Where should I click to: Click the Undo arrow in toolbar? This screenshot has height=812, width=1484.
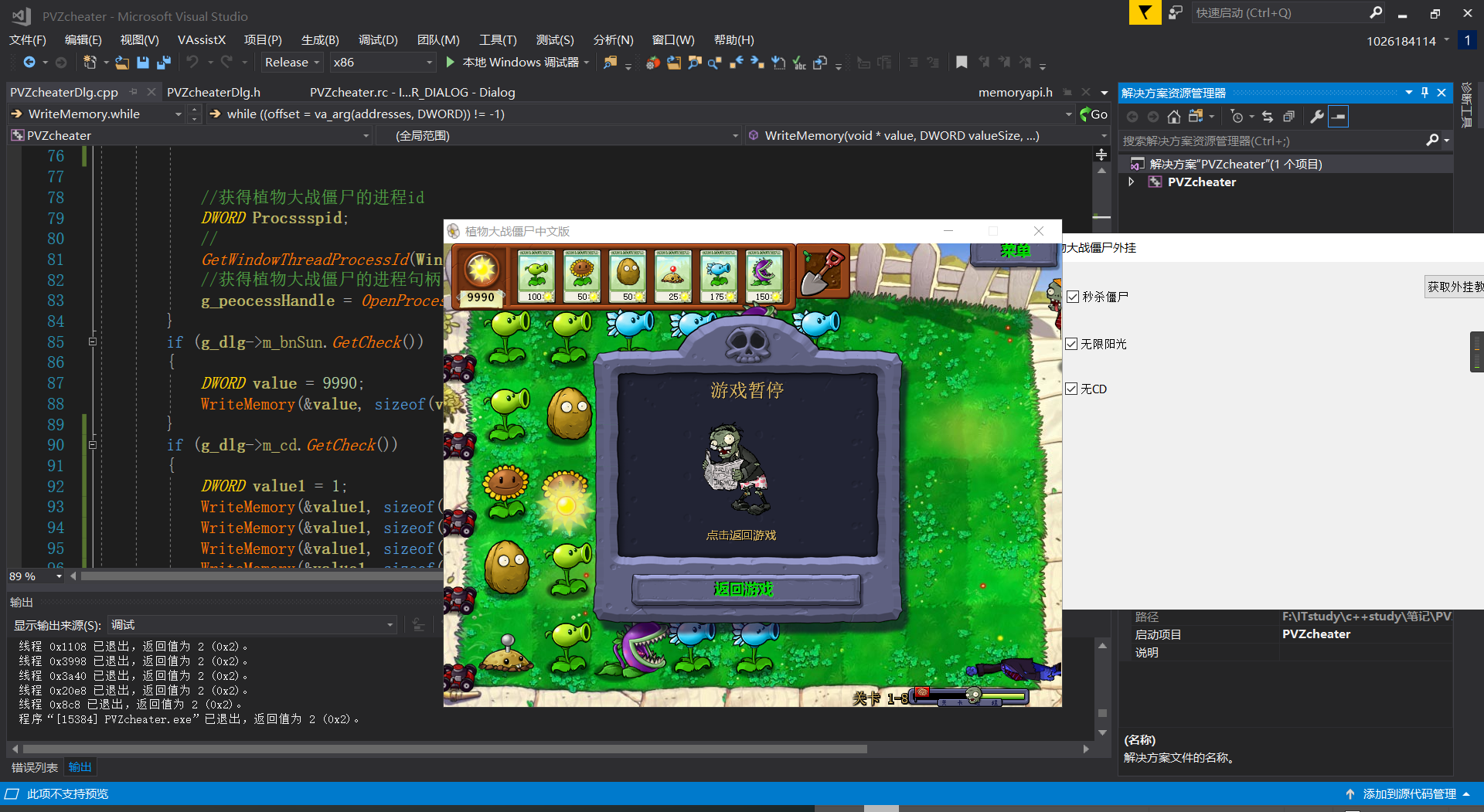[x=192, y=62]
